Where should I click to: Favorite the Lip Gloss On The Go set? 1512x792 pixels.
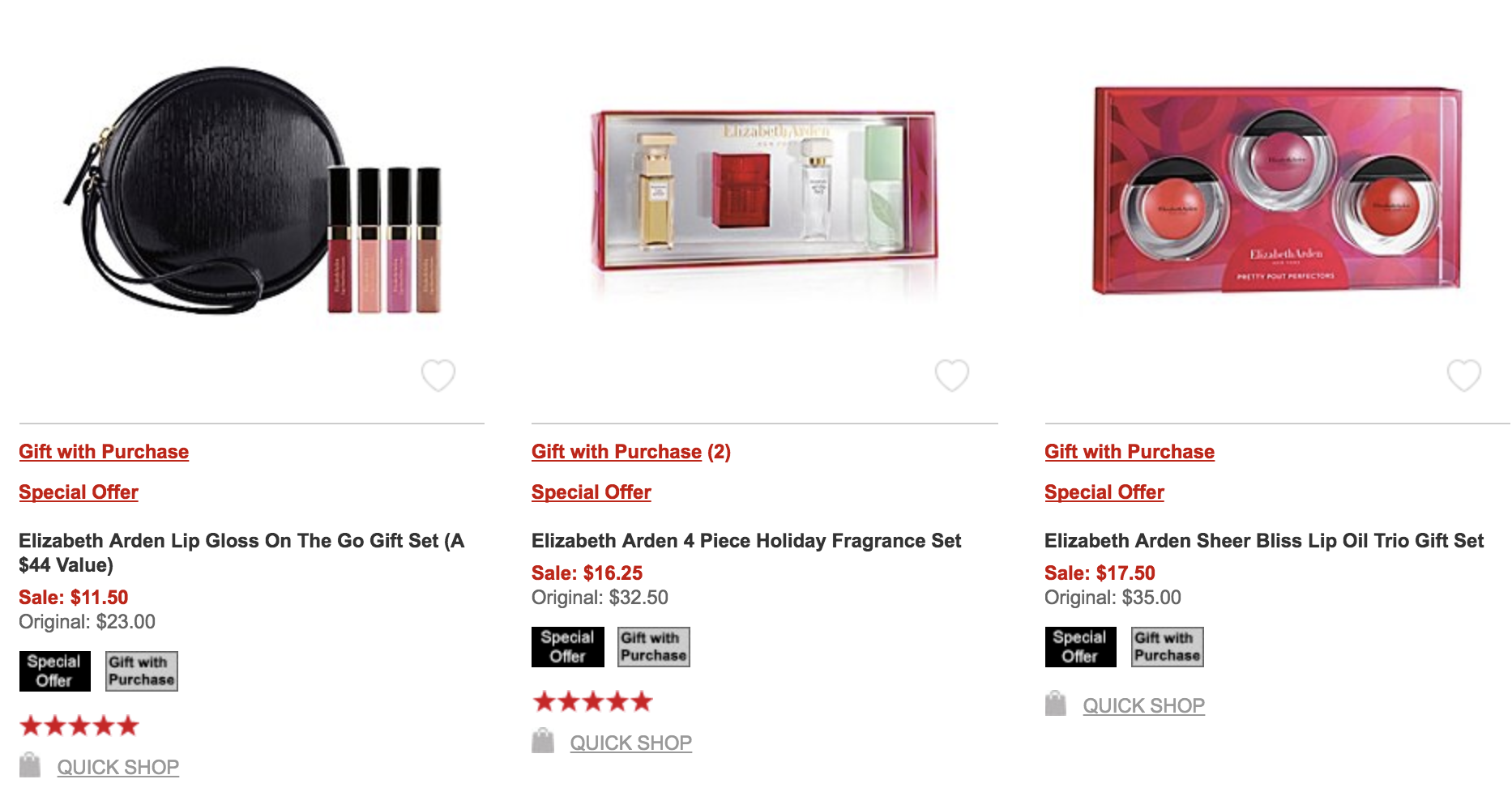[438, 375]
